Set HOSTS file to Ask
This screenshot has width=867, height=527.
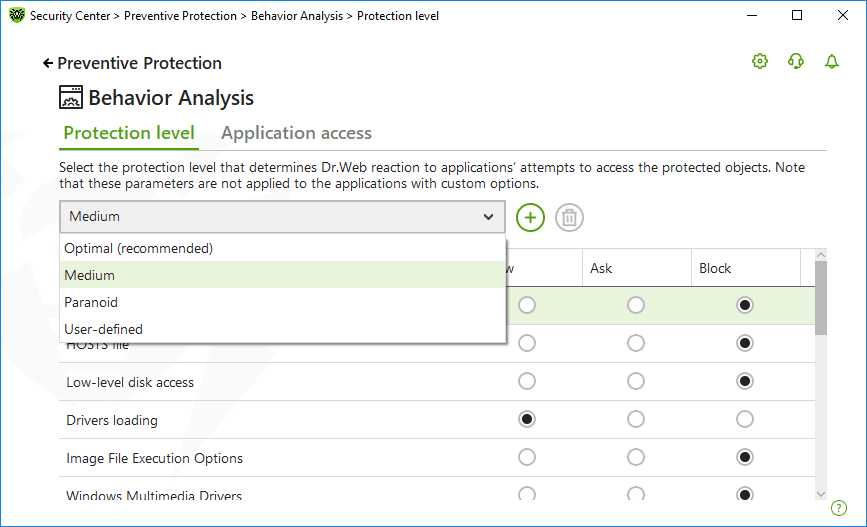pos(636,343)
